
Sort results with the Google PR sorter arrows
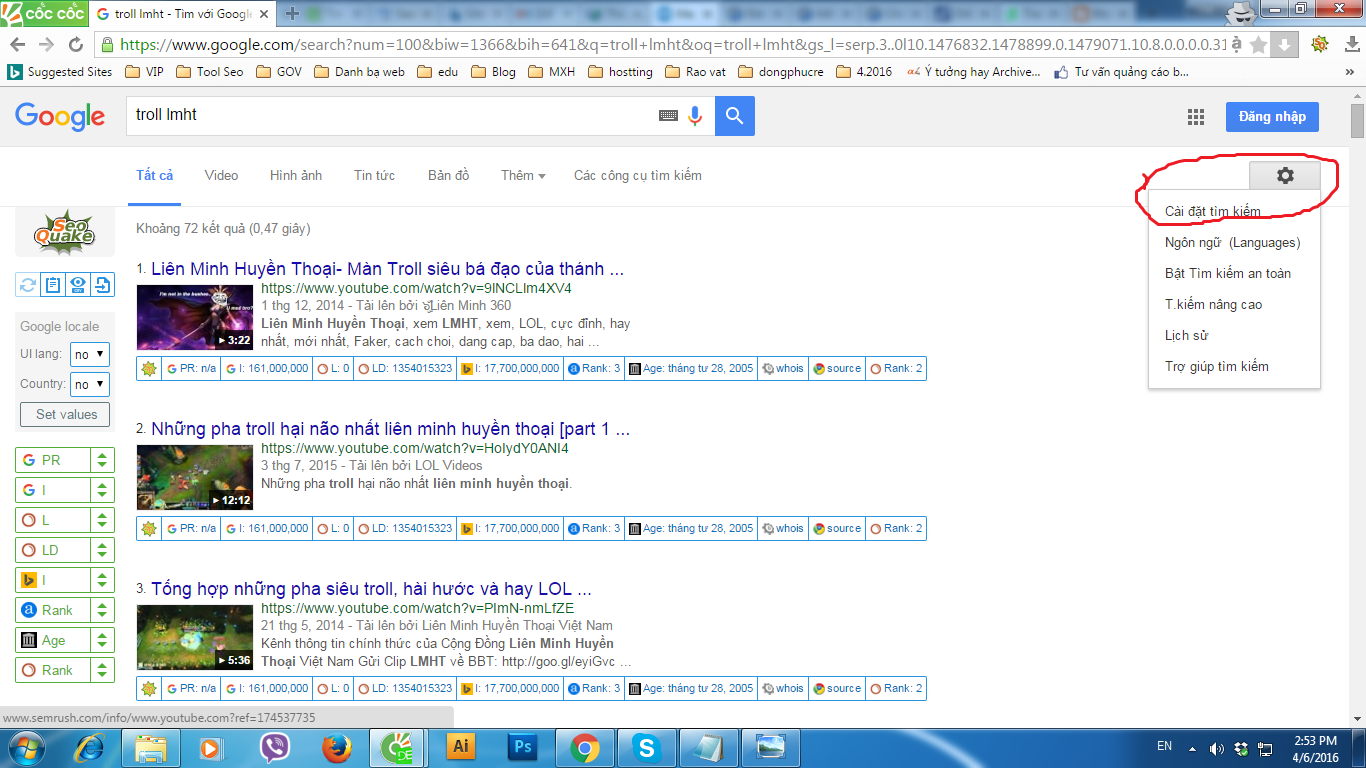101,460
